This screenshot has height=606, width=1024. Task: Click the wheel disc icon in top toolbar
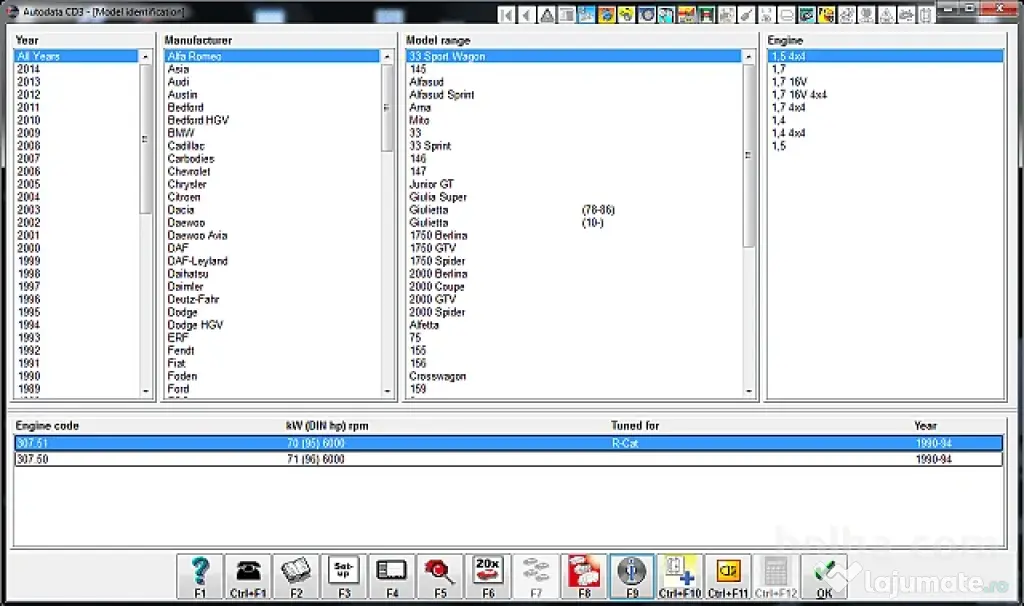click(647, 14)
